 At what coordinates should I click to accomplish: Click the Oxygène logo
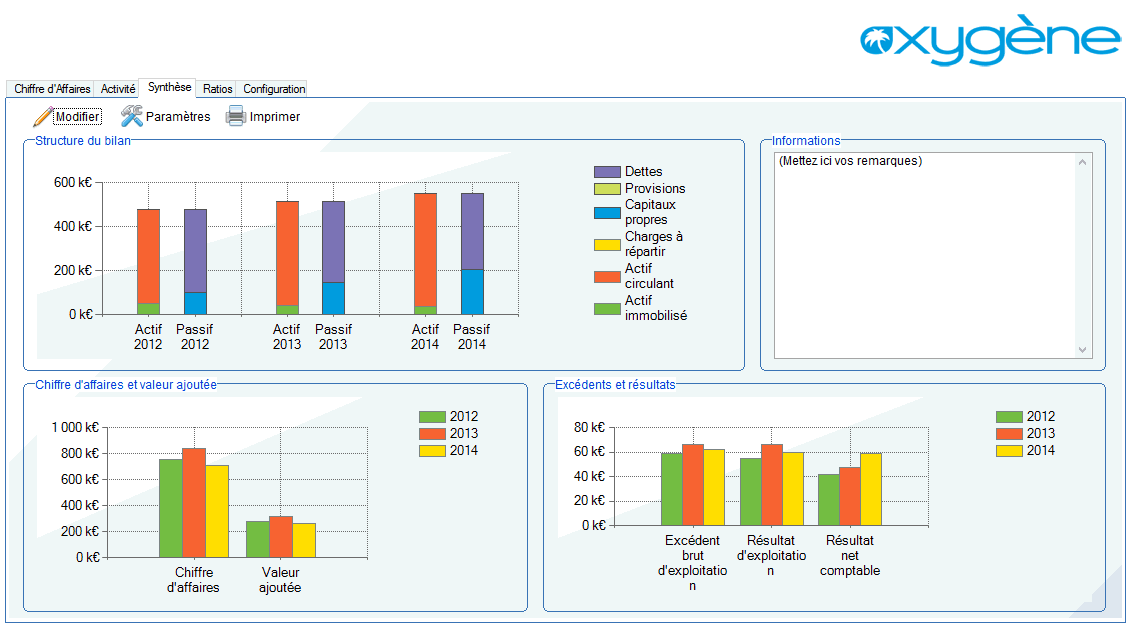(x=990, y=42)
